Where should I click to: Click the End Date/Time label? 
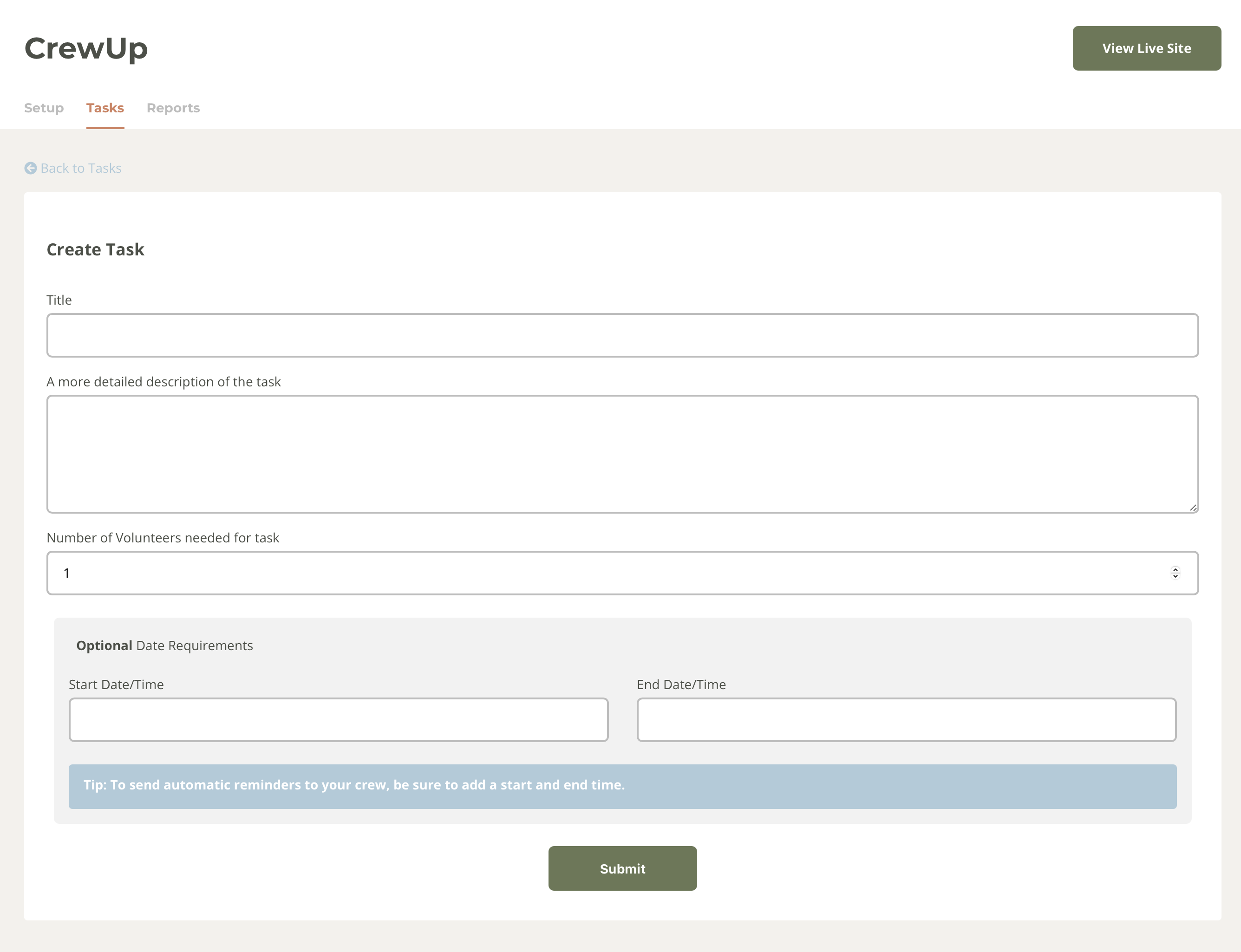(681, 685)
